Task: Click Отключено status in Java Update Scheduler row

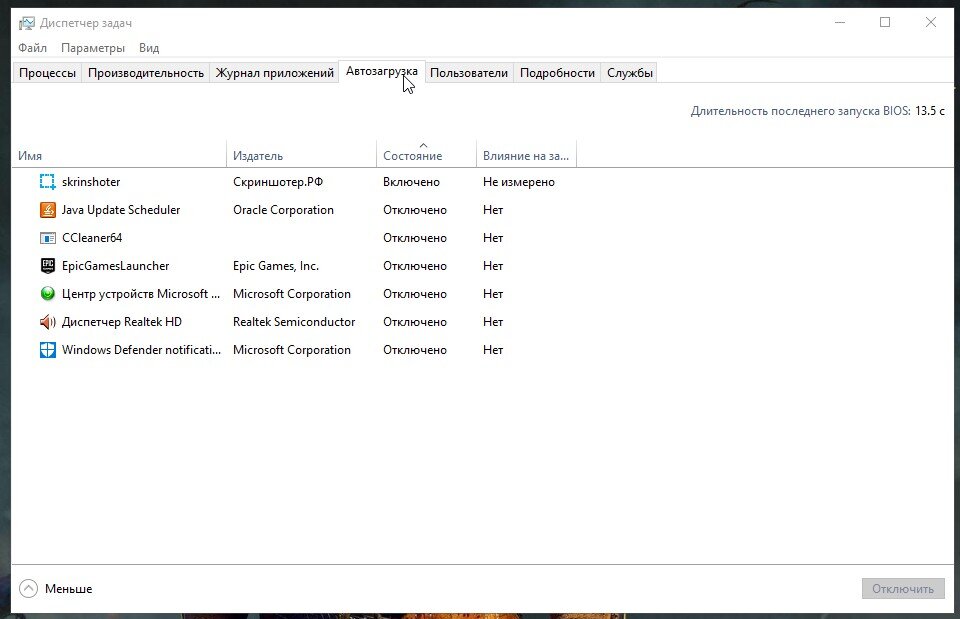Action: click(415, 210)
